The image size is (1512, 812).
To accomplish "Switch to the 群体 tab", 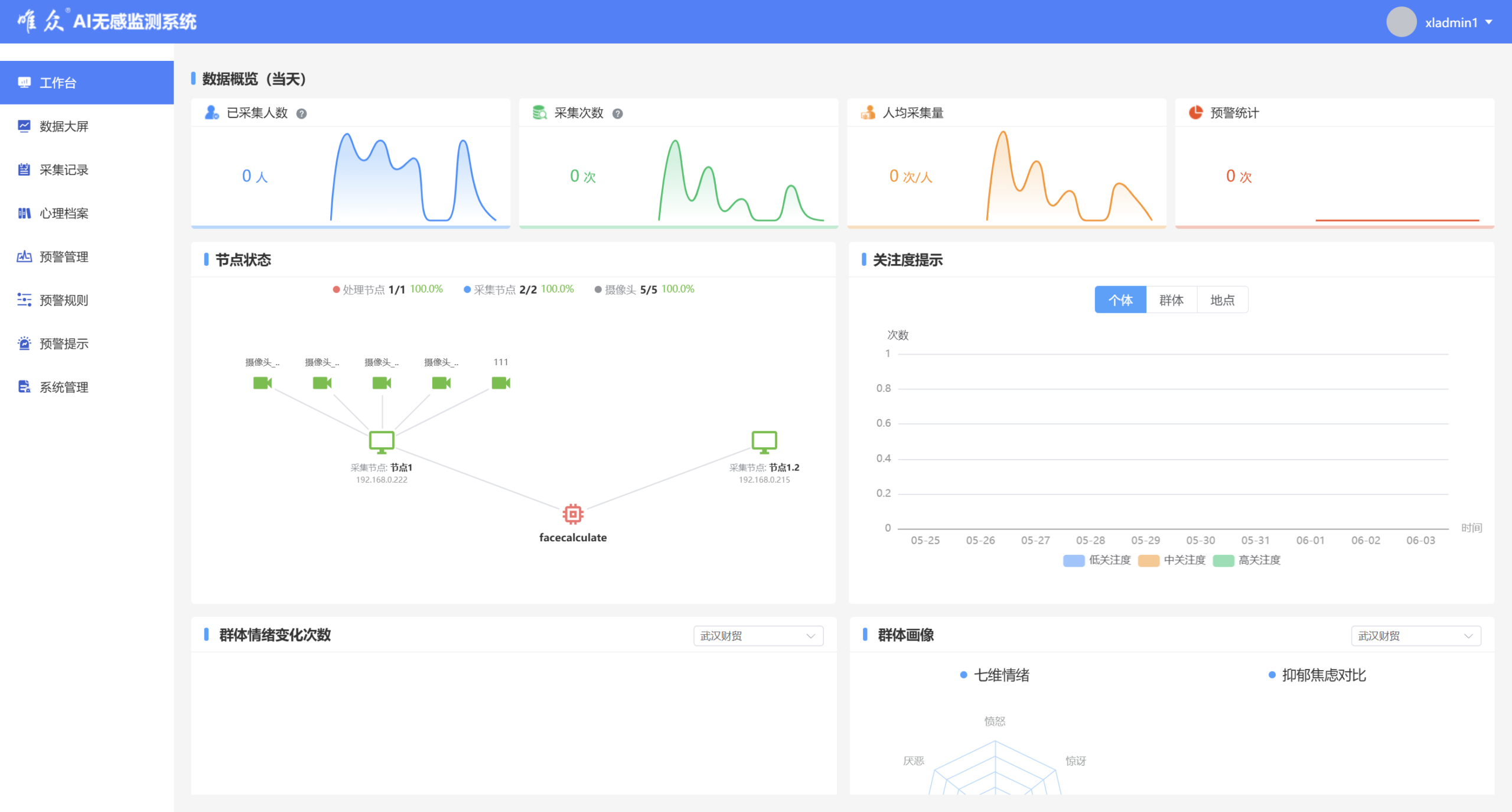I will tap(1171, 300).
